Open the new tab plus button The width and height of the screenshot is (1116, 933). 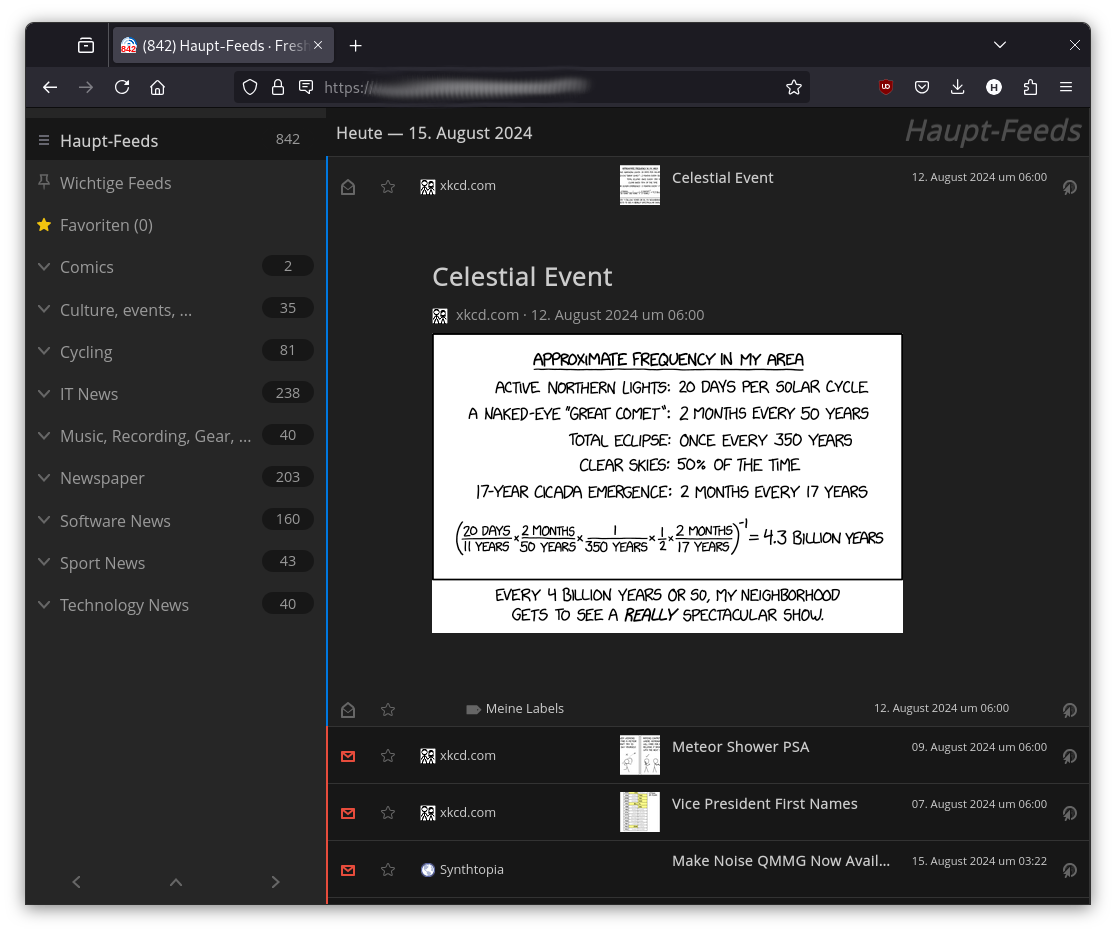click(355, 46)
